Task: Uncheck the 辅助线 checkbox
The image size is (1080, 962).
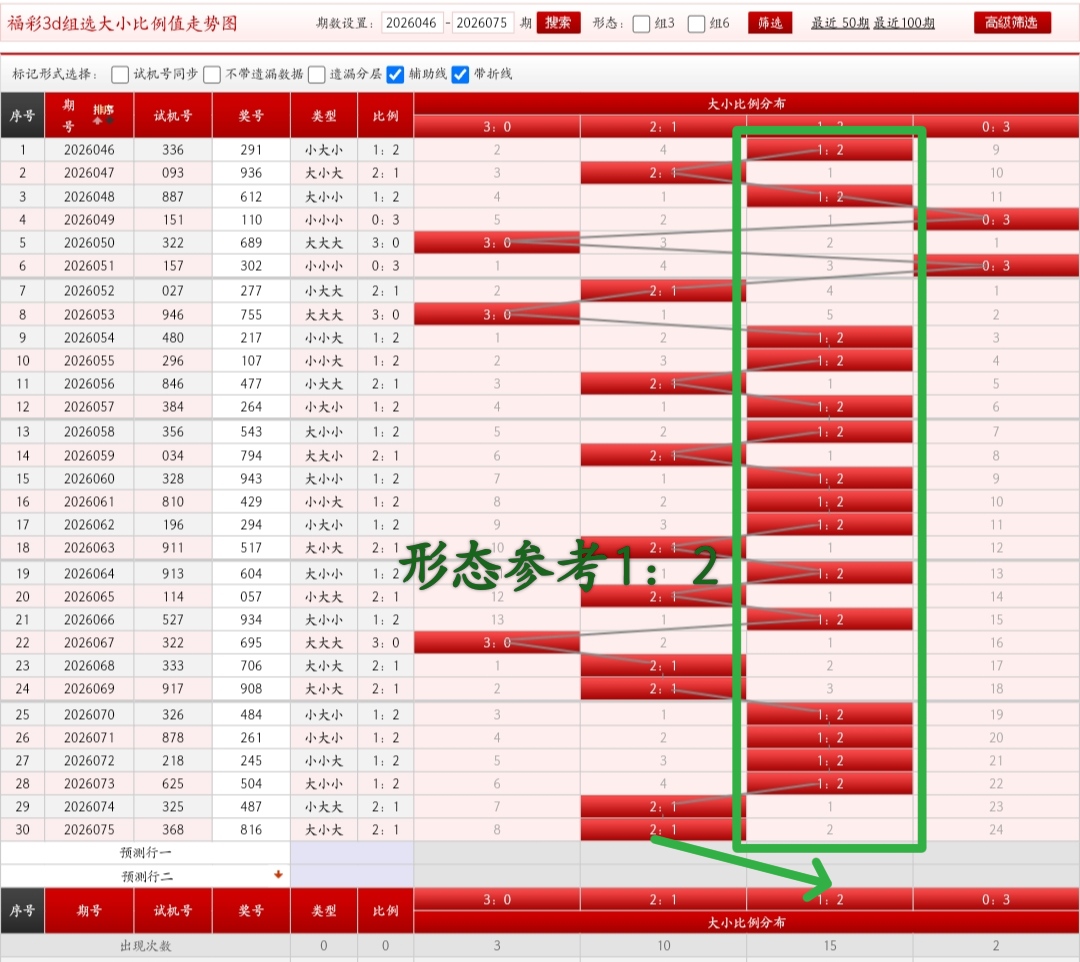Action: point(395,74)
